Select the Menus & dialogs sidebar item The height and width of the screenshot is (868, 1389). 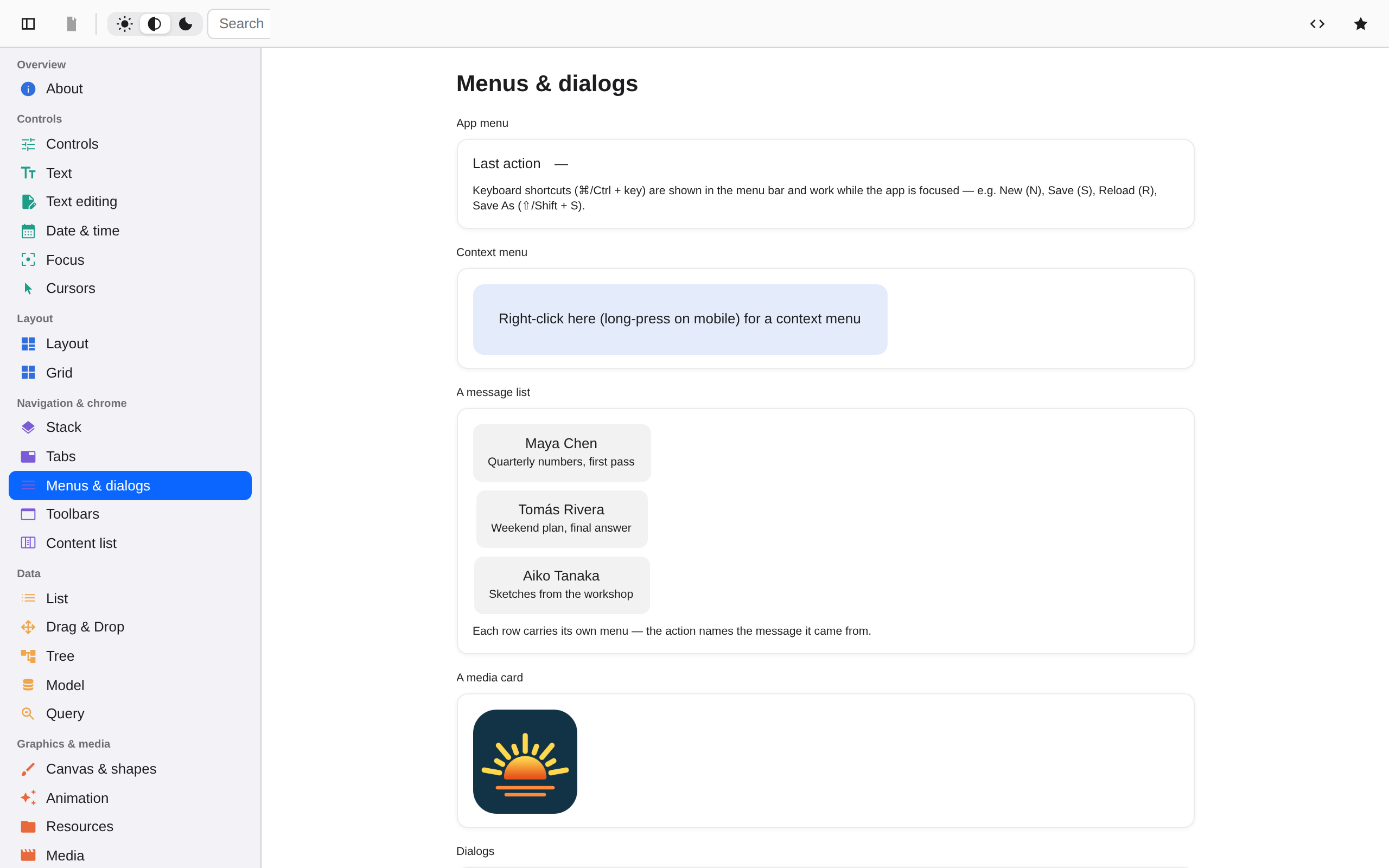(130, 486)
